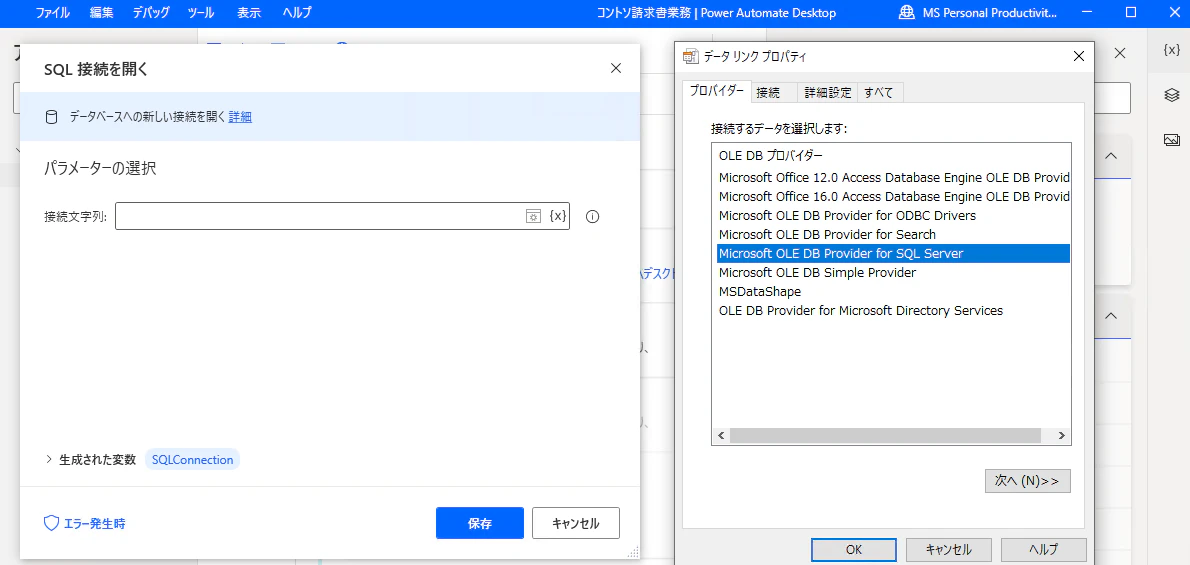Click database icon in the info banner
1190x565 pixels.
click(52, 117)
